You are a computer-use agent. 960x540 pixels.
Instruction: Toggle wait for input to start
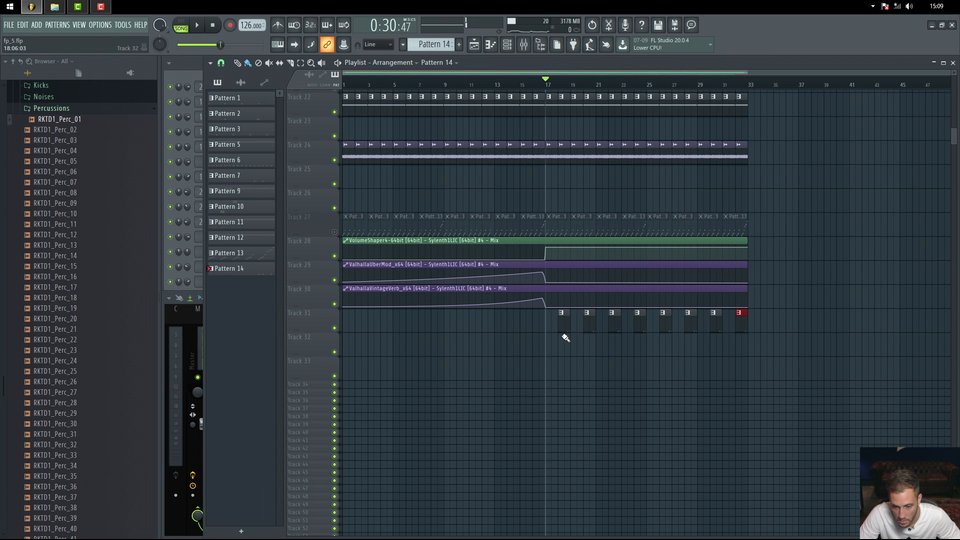point(294,25)
